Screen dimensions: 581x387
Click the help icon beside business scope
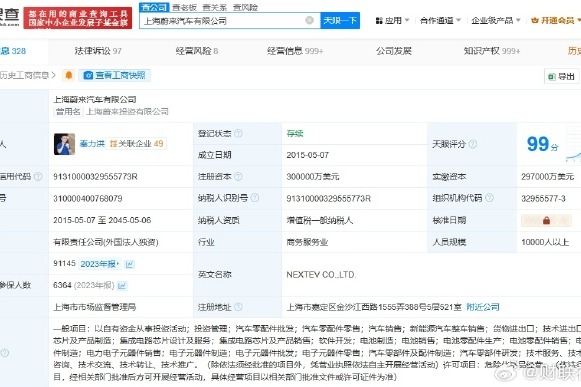coord(4,353)
